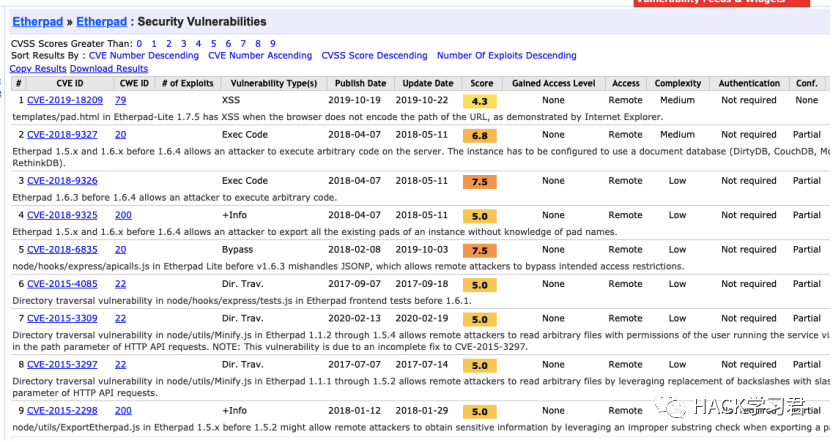832x442 pixels.
Task: Open CVE-2019-18209 details
Action: [65, 100]
